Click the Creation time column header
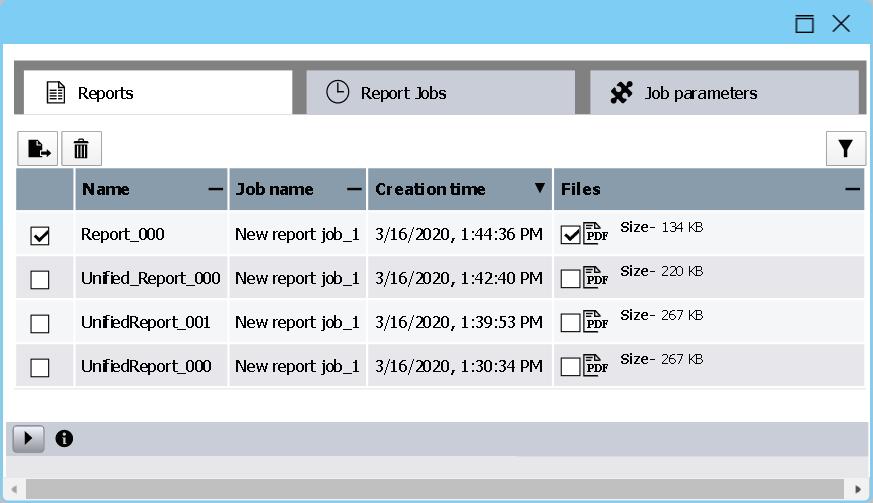Viewport: 873px width, 503px height. pyautogui.click(x=460, y=189)
